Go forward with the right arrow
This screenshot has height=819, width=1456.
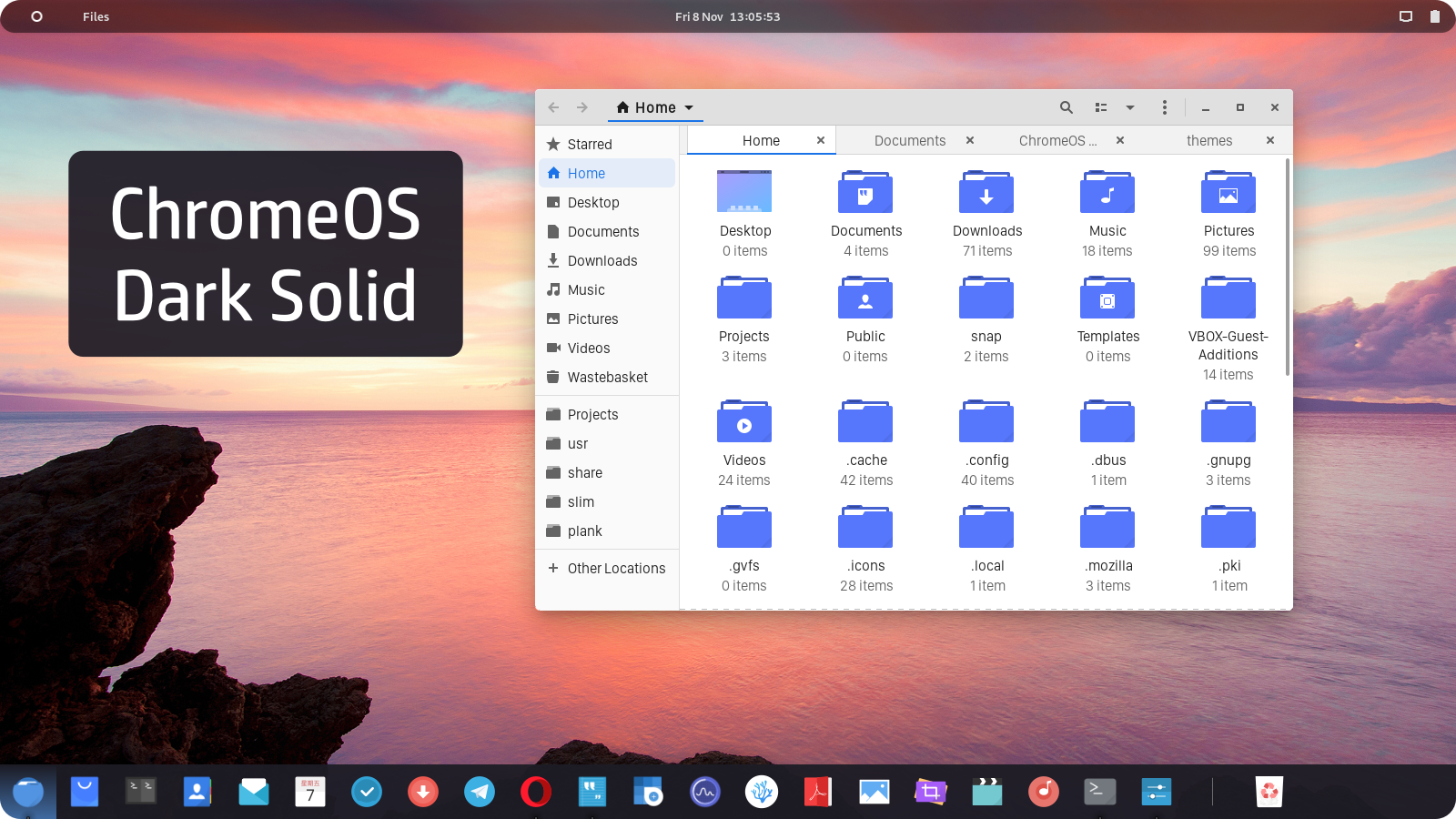(582, 107)
